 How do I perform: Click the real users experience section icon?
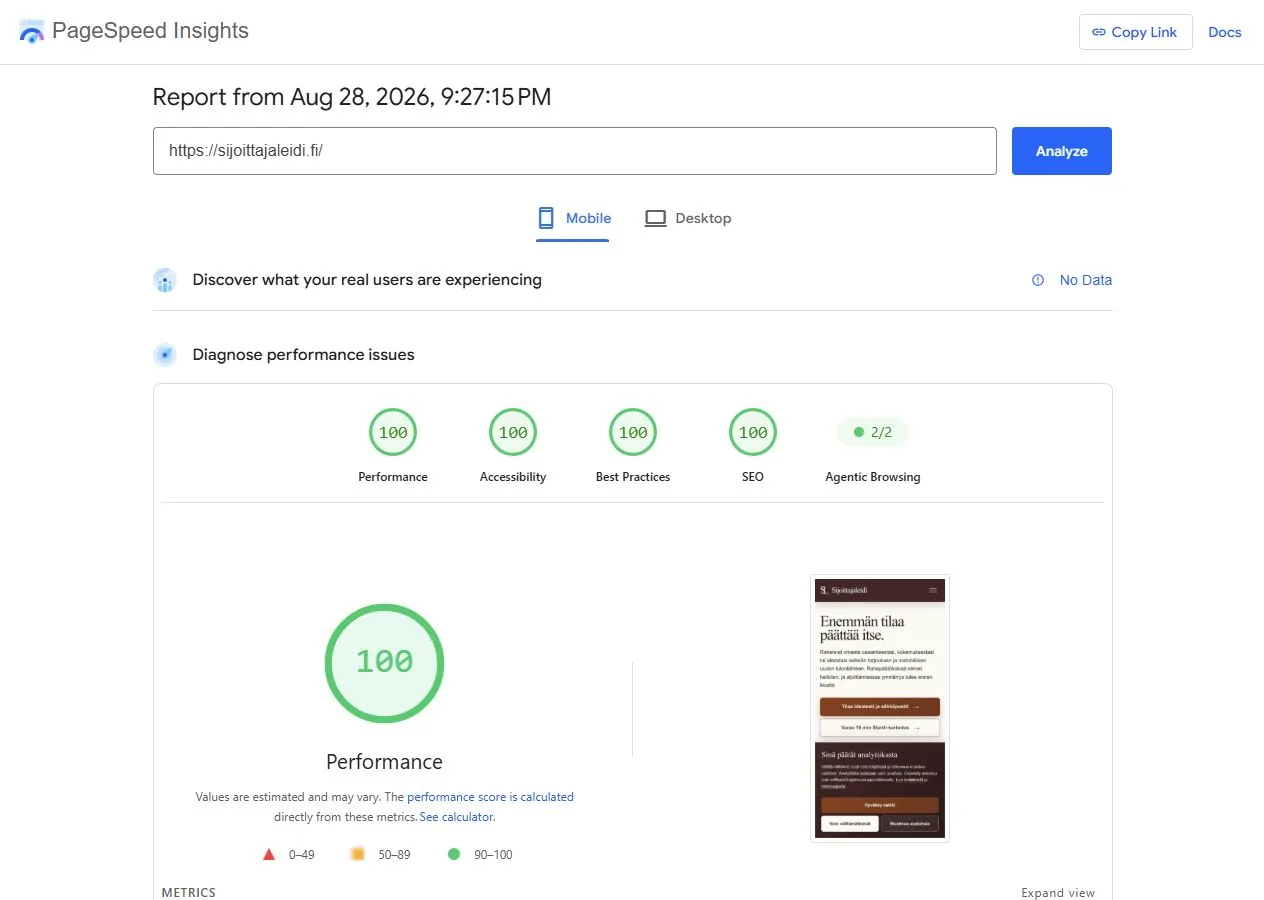coord(165,280)
